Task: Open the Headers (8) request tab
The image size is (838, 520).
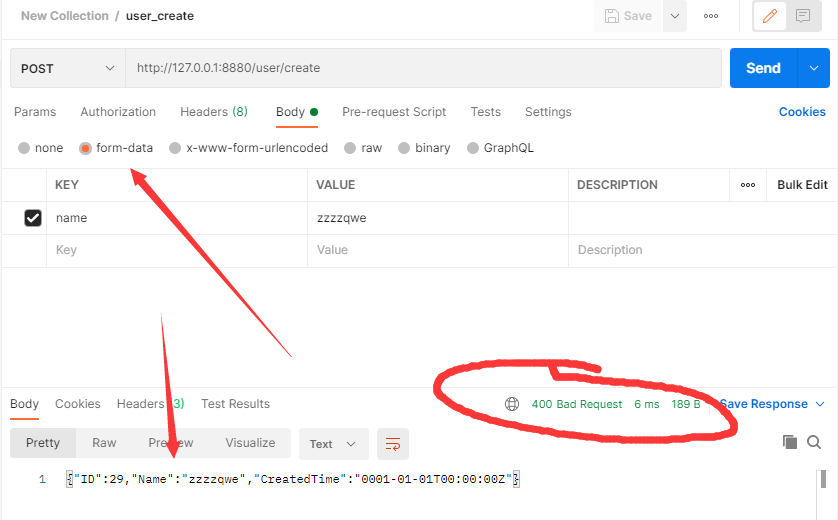Action: tap(214, 112)
